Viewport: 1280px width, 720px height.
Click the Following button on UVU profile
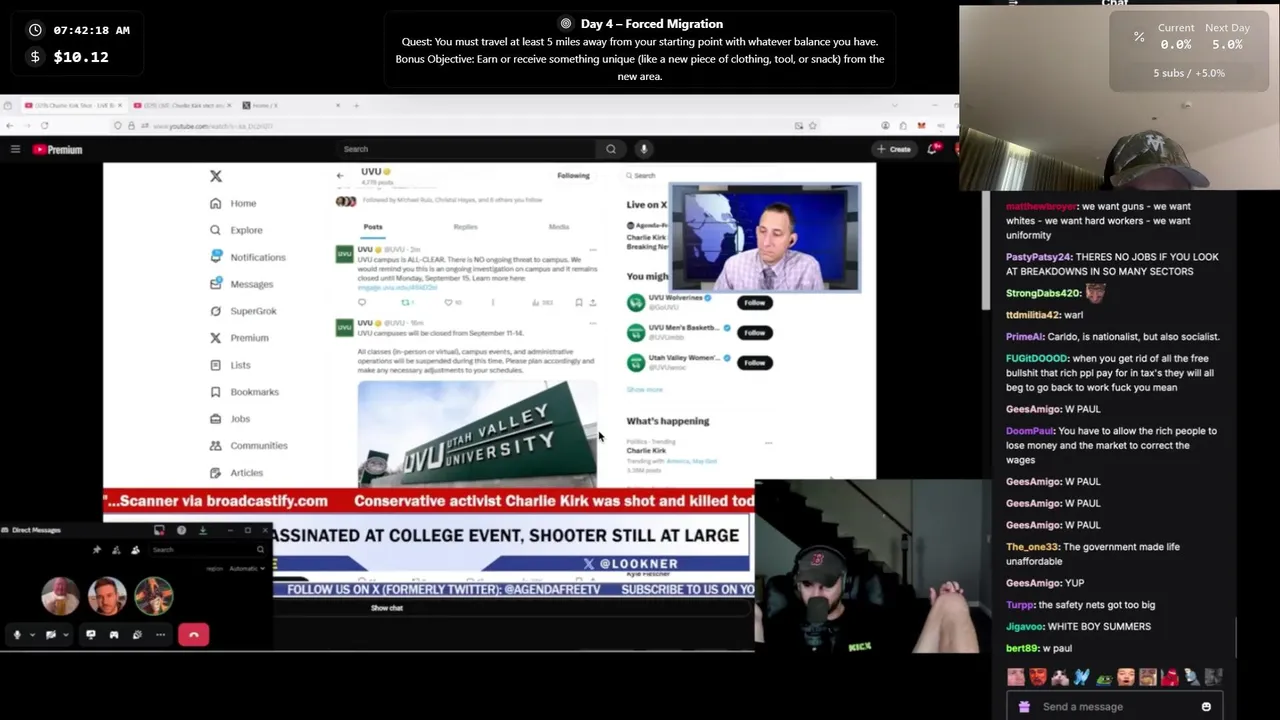pos(573,175)
